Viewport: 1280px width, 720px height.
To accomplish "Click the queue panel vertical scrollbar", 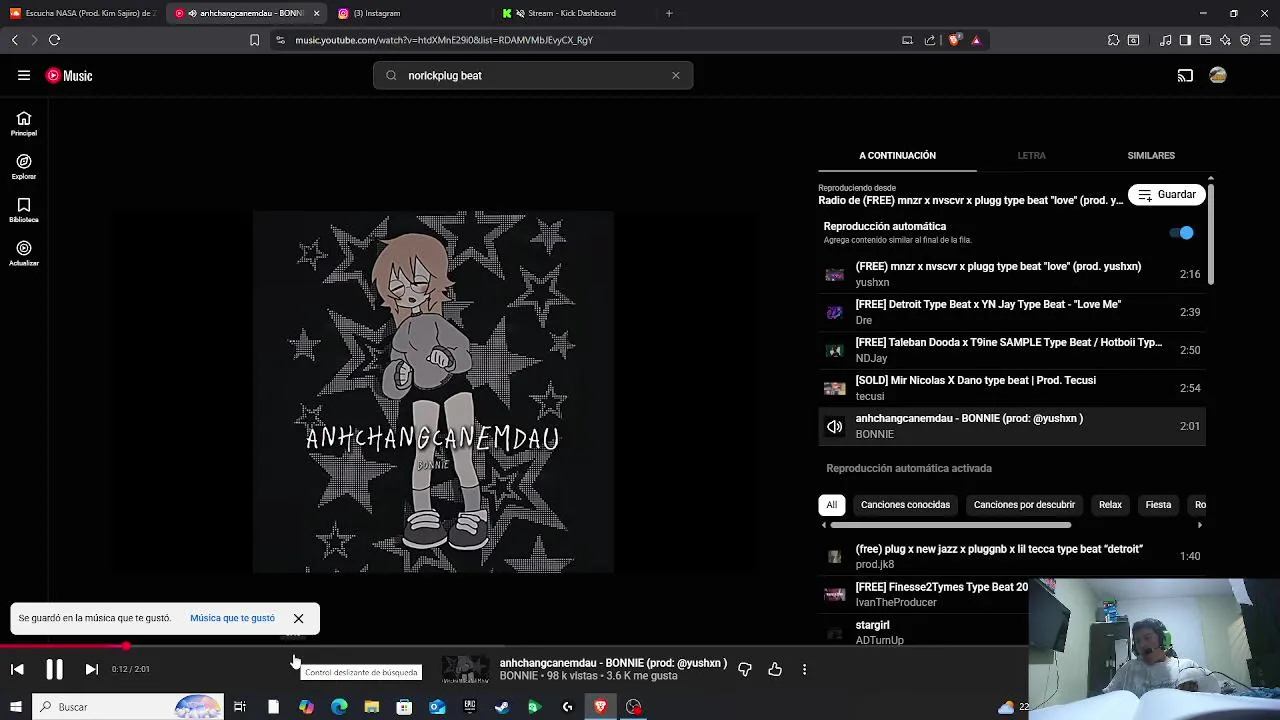I will pos(1210,232).
